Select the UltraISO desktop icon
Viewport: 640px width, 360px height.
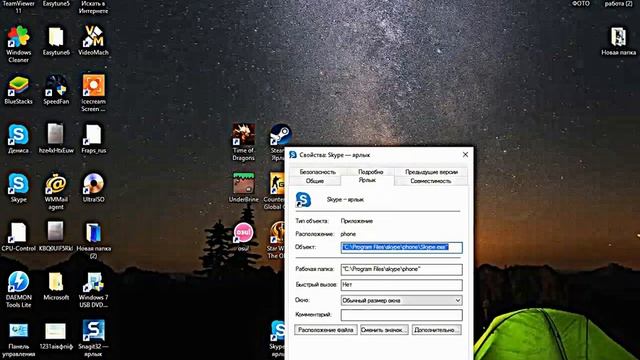(x=93, y=184)
